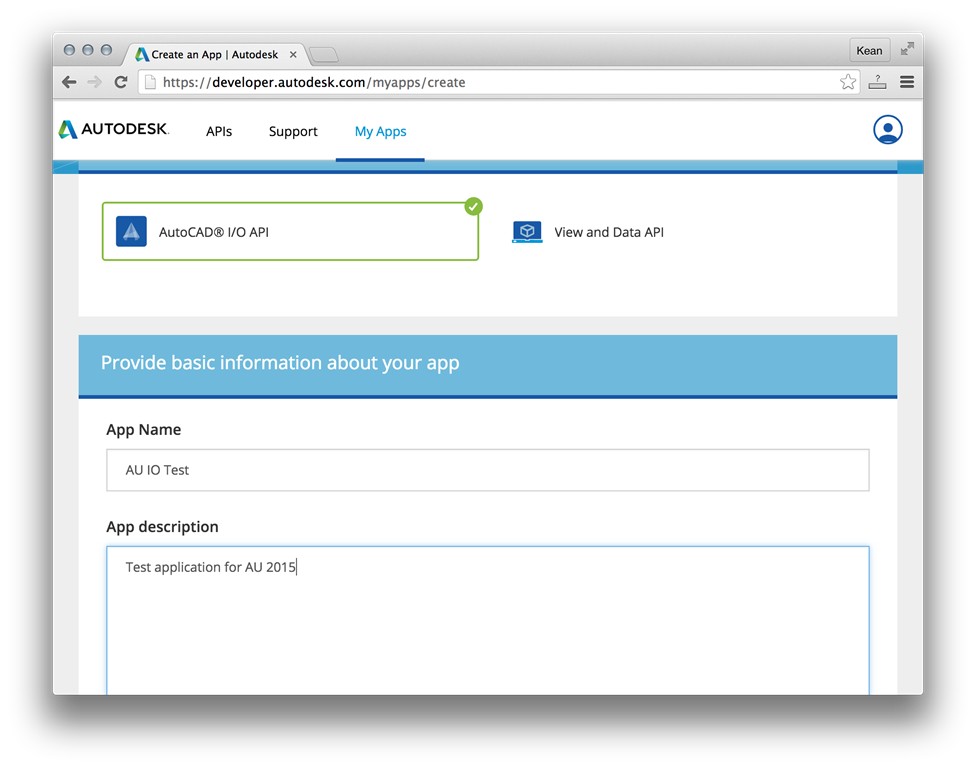The width and height of the screenshot is (976, 768).
Task: Click the extension icon beside the bookmark star
Action: pos(877,82)
